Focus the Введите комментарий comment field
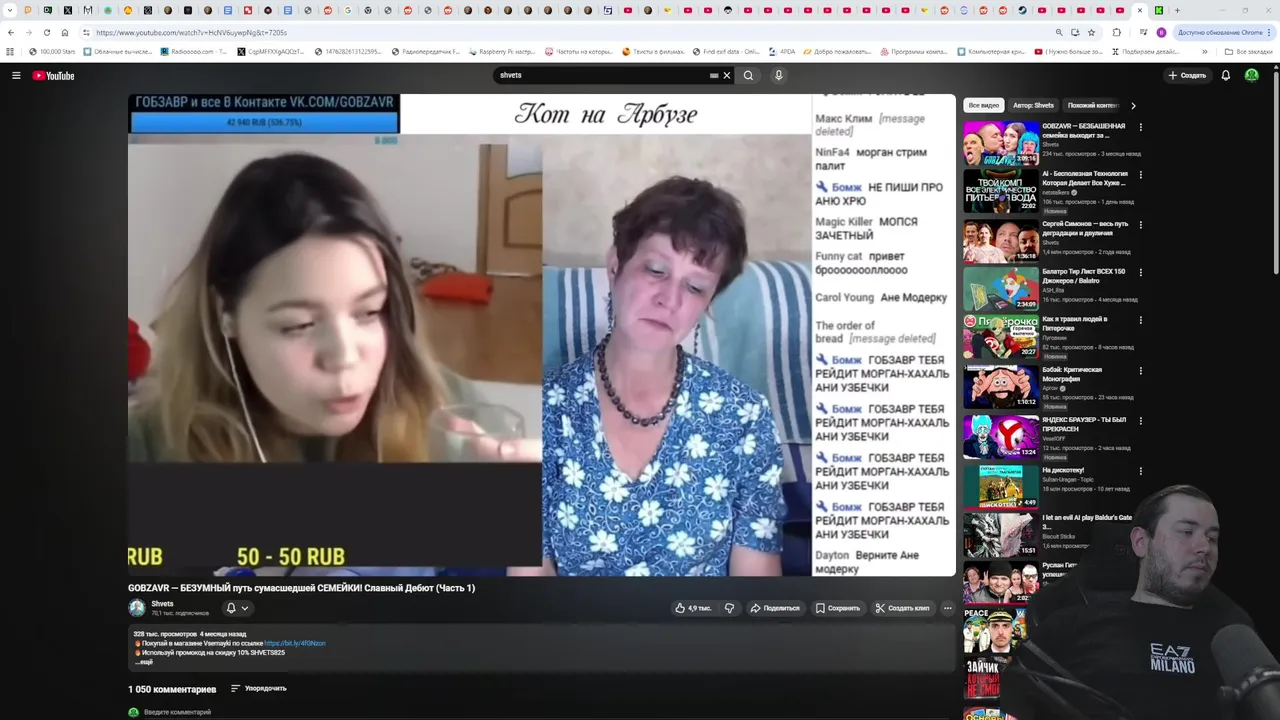Screen dimensions: 1280x720 pos(177,712)
